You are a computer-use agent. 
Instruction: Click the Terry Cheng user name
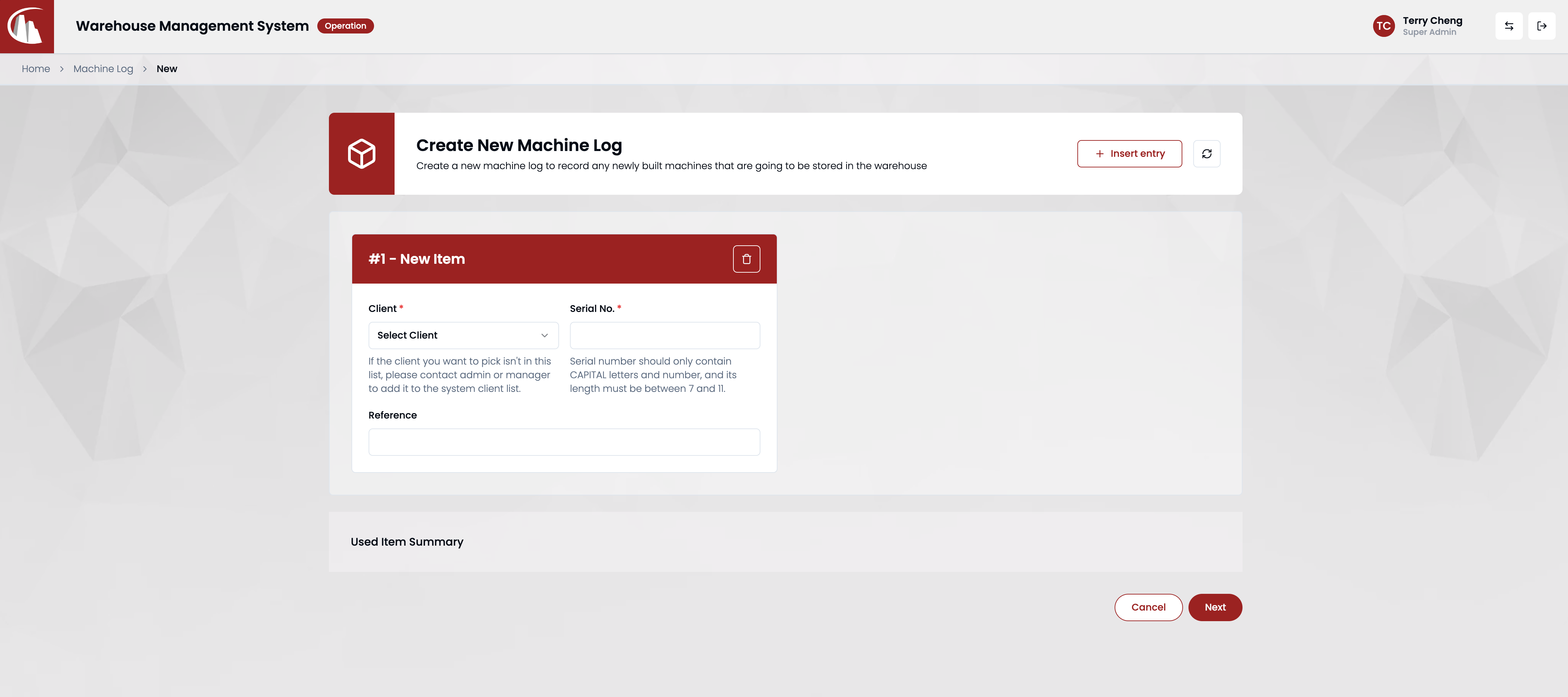point(1432,21)
